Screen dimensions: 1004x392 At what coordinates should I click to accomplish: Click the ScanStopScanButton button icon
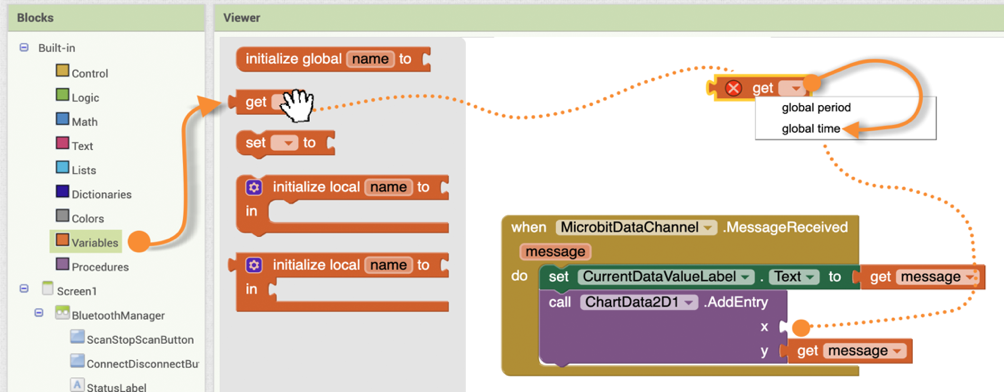77,337
